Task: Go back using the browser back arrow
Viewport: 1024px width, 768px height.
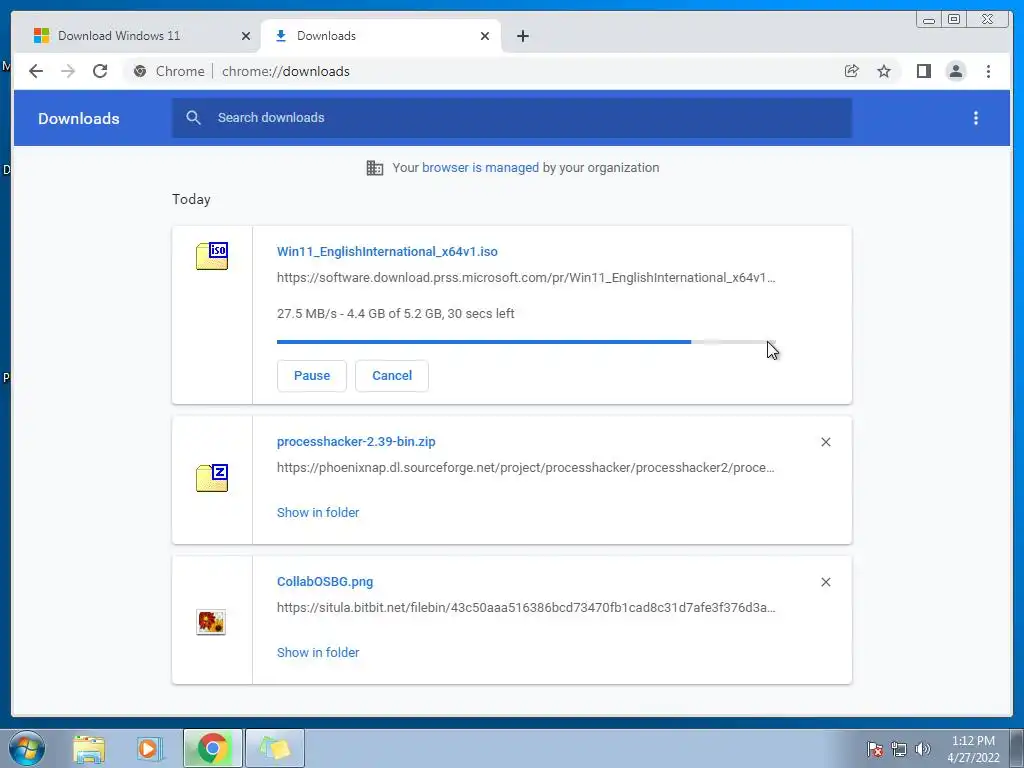Action: tap(36, 71)
